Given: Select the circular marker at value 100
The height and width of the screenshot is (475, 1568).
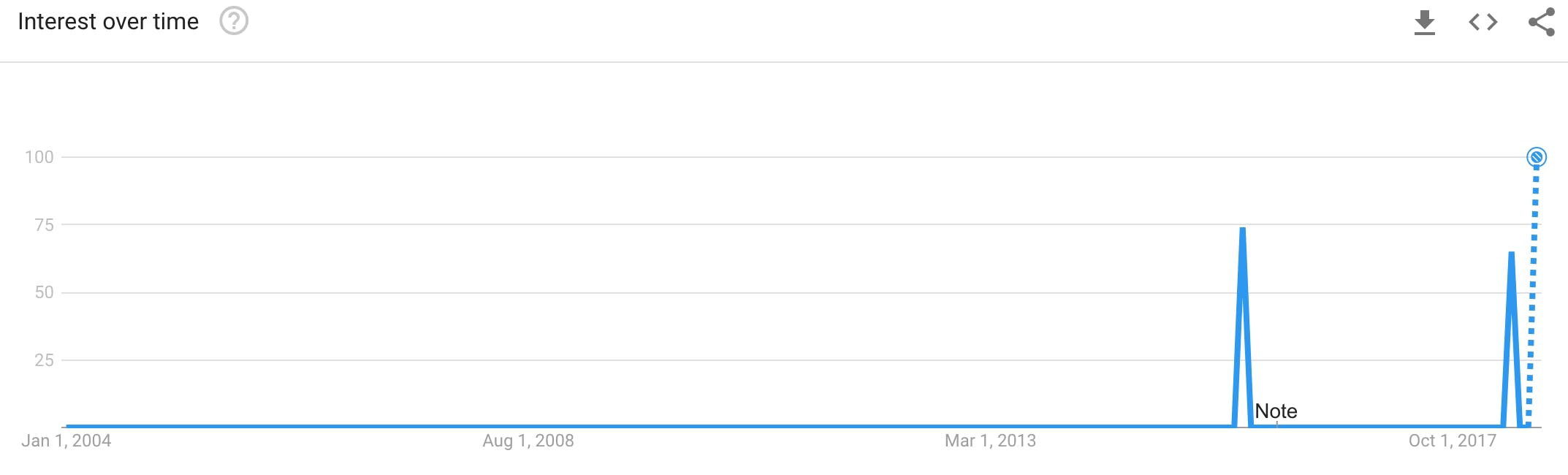Looking at the screenshot, I should (1536, 157).
